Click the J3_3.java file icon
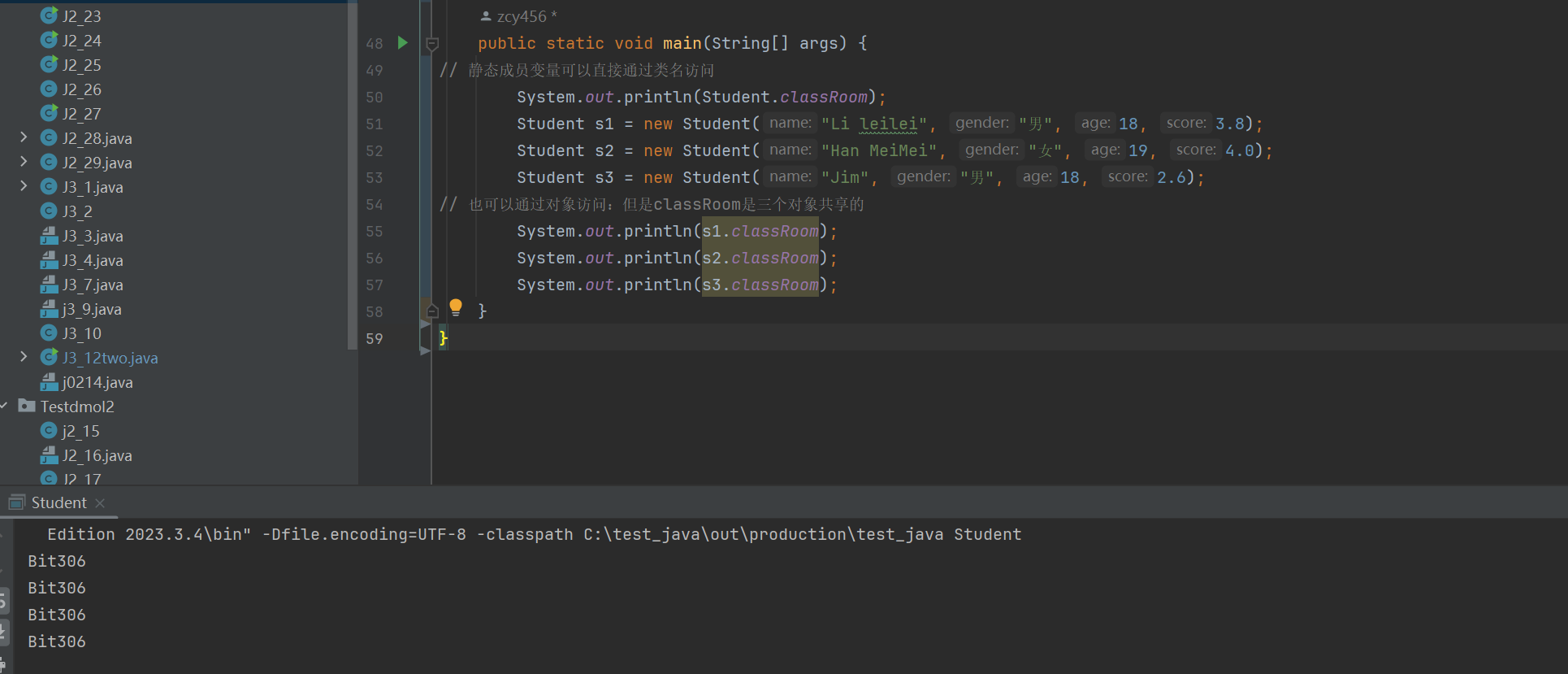 click(x=49, y=235)
